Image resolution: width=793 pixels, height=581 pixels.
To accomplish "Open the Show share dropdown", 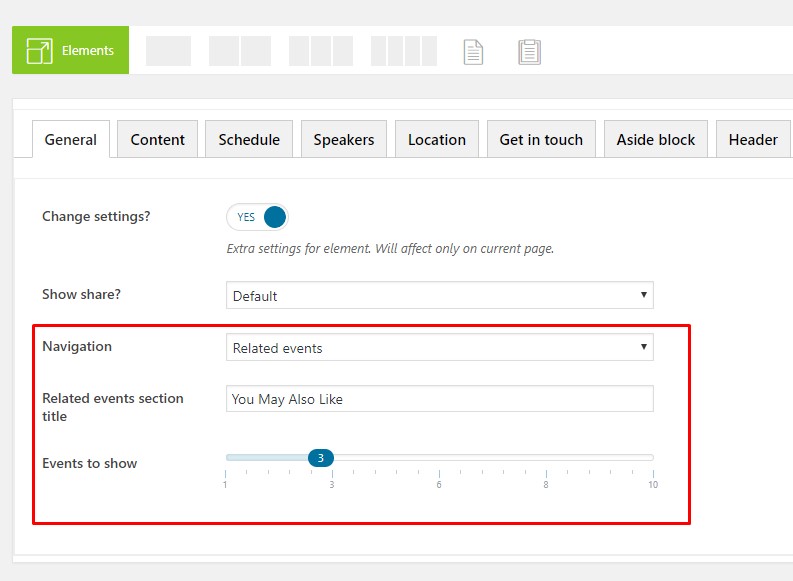I will point(439,295).
